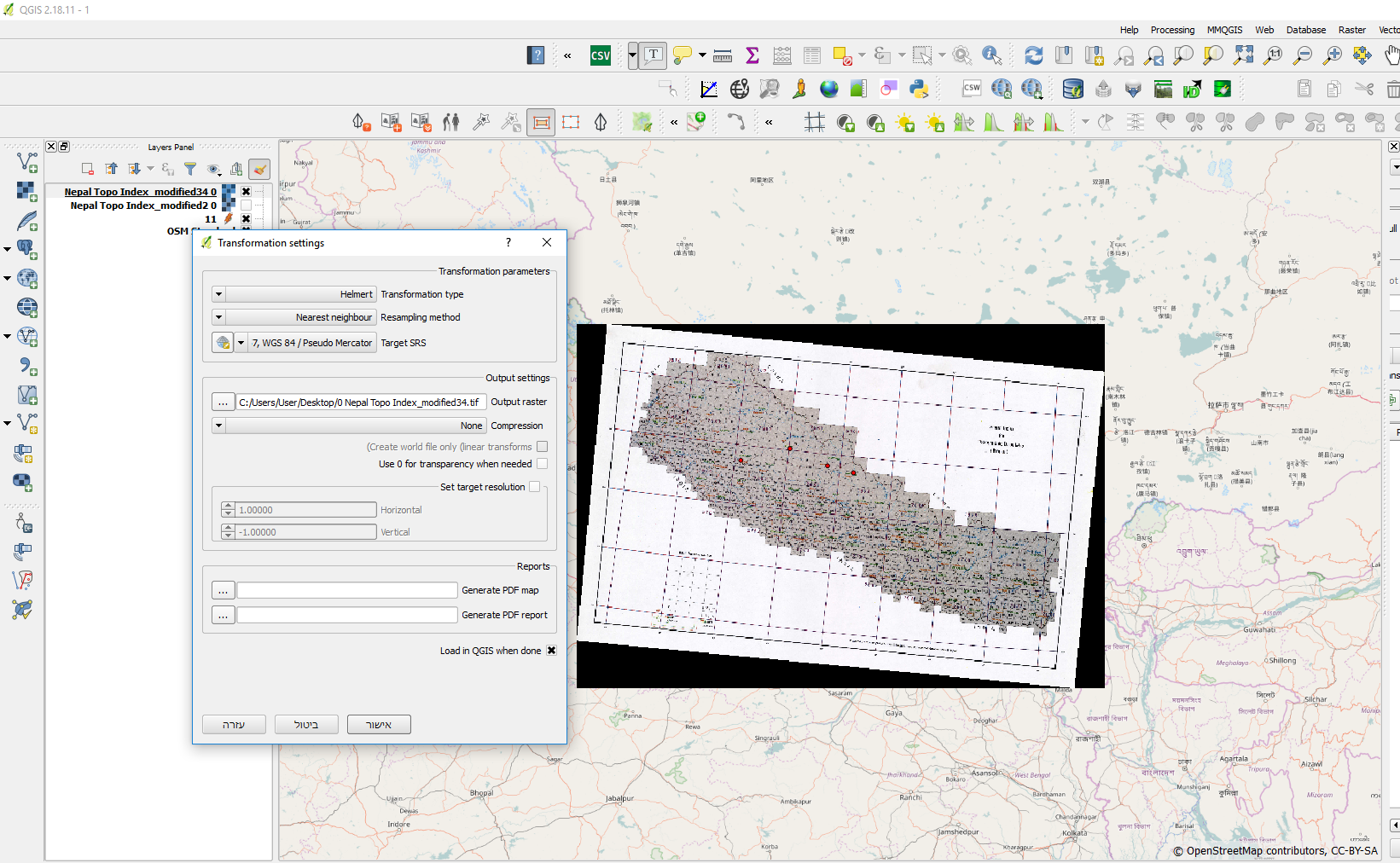Screen dimensions: 1400x863
Task: Expand the annotation tool dropdown arrow
Action: 632,55
